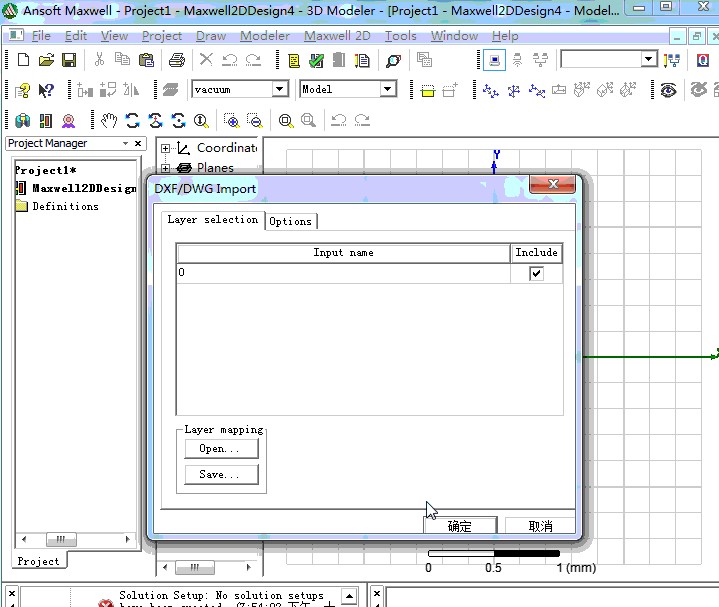Click the local computer simulation icon
719x607 pixels.
[494, 60]
